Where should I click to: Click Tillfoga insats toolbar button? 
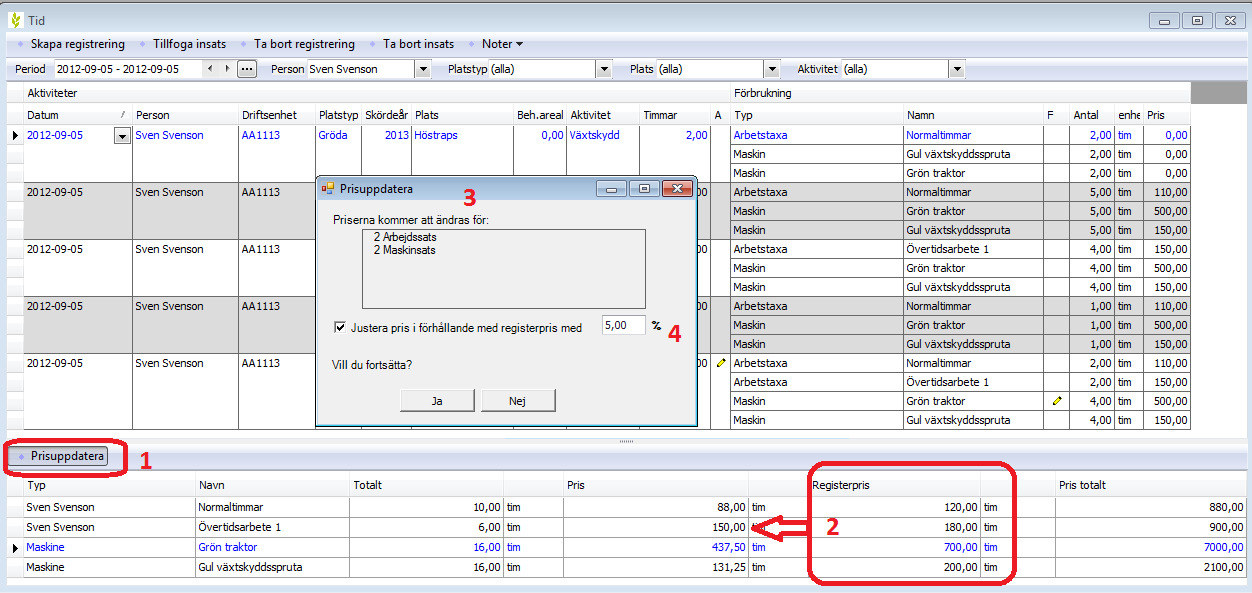click(x=189, y=44)
